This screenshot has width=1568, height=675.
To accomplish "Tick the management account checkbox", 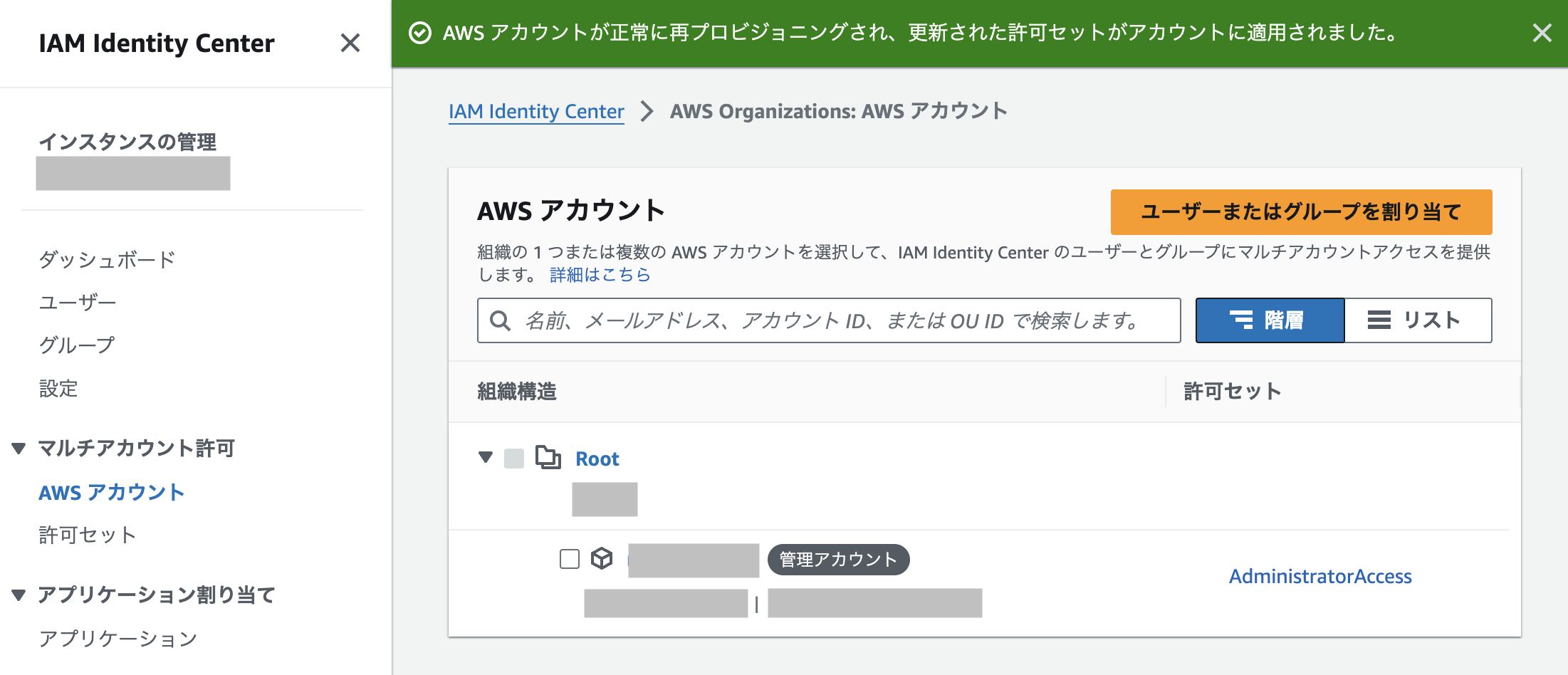I will tap(570, 559).
